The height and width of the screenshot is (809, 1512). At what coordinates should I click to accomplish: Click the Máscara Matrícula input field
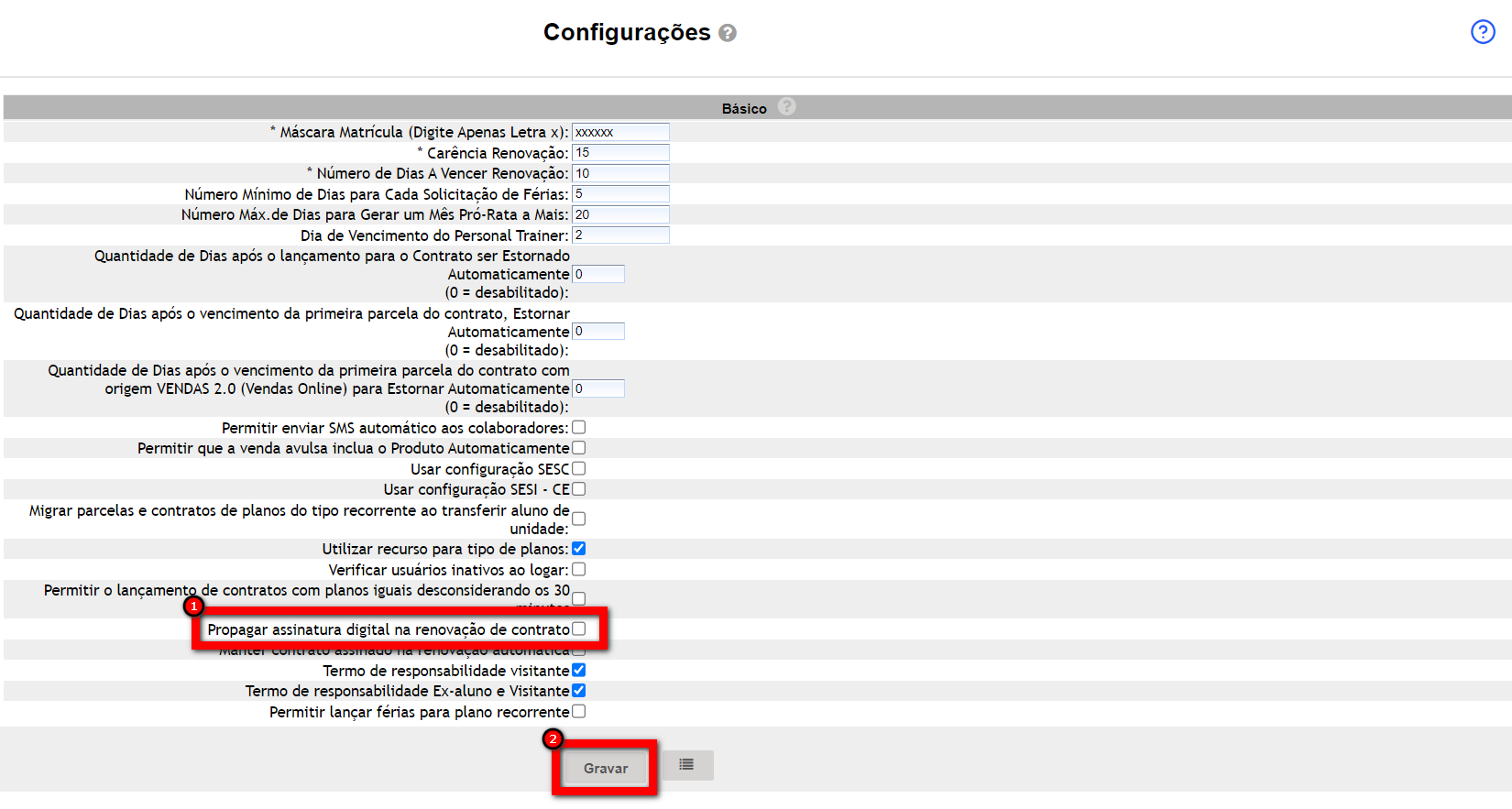click(620, 132)
